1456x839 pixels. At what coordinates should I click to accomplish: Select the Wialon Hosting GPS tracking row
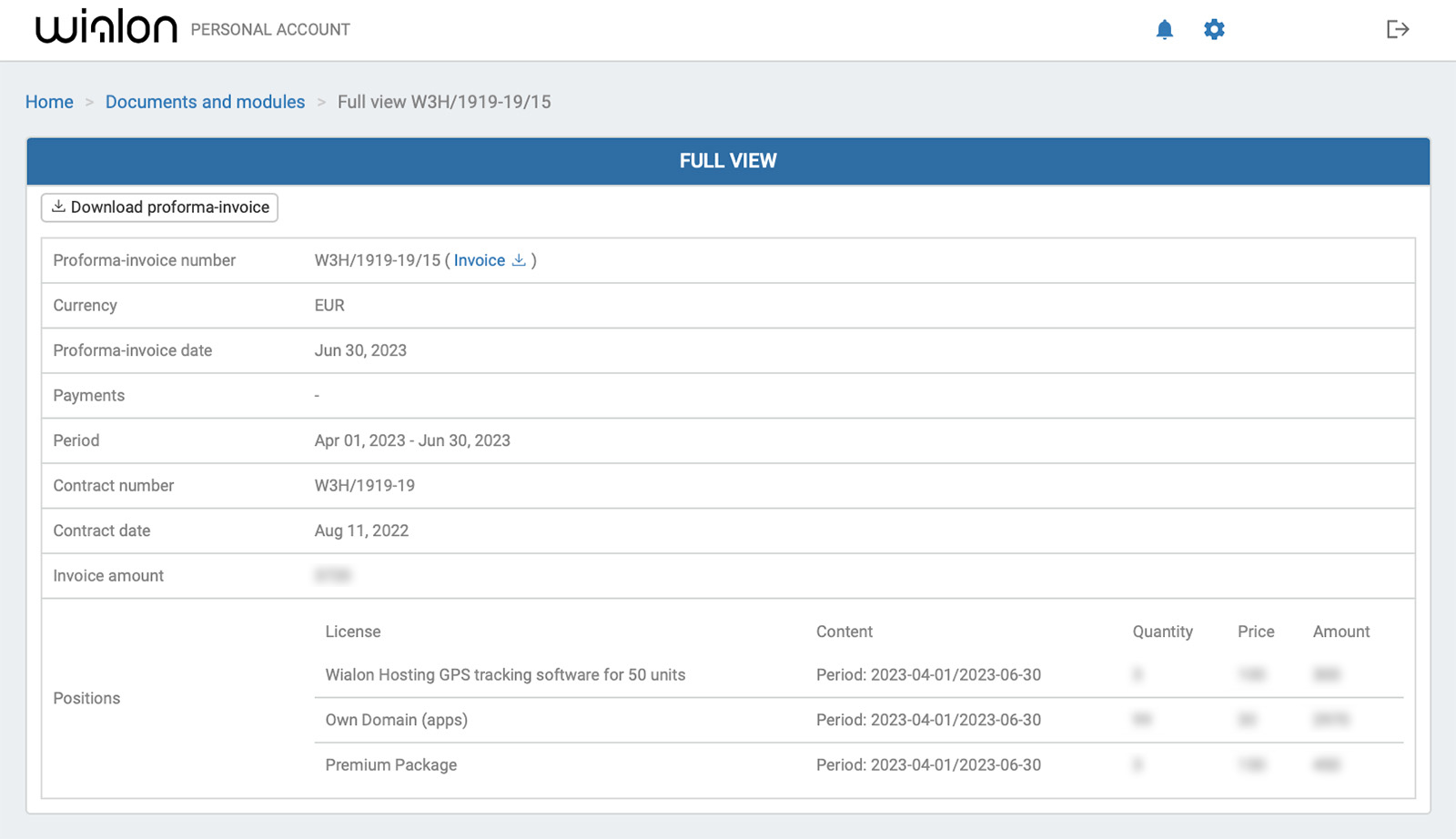[506, 675]
